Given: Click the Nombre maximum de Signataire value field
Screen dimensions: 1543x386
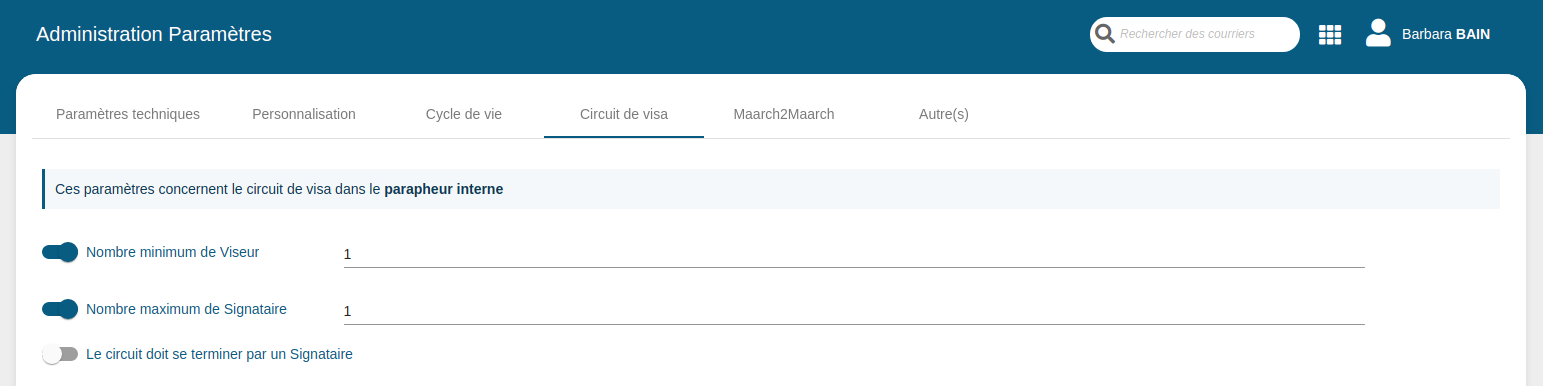Looking at the screenshot, I should [854, 311].
